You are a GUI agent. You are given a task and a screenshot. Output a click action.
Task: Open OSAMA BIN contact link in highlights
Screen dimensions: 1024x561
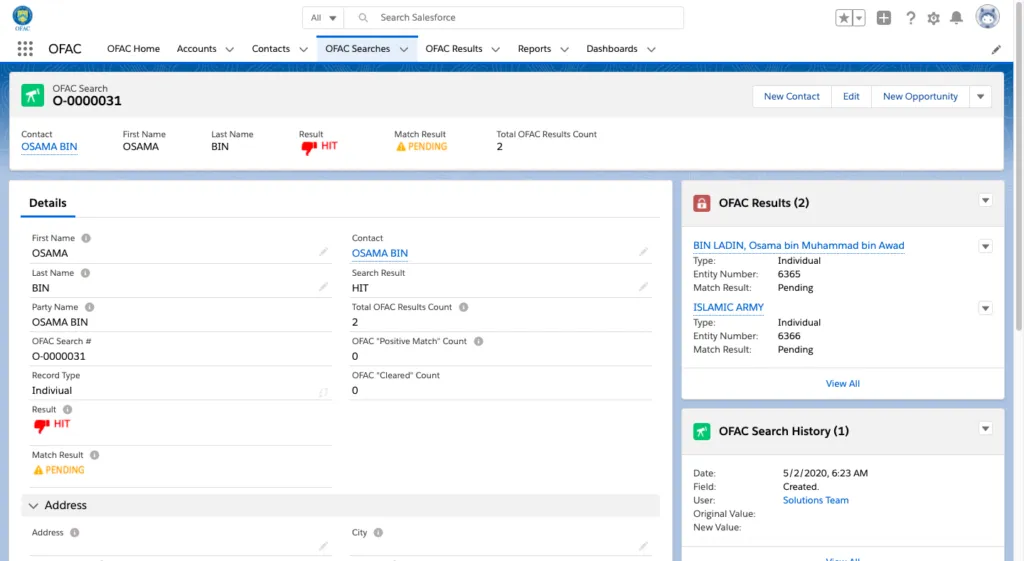[x=49, y=147]
